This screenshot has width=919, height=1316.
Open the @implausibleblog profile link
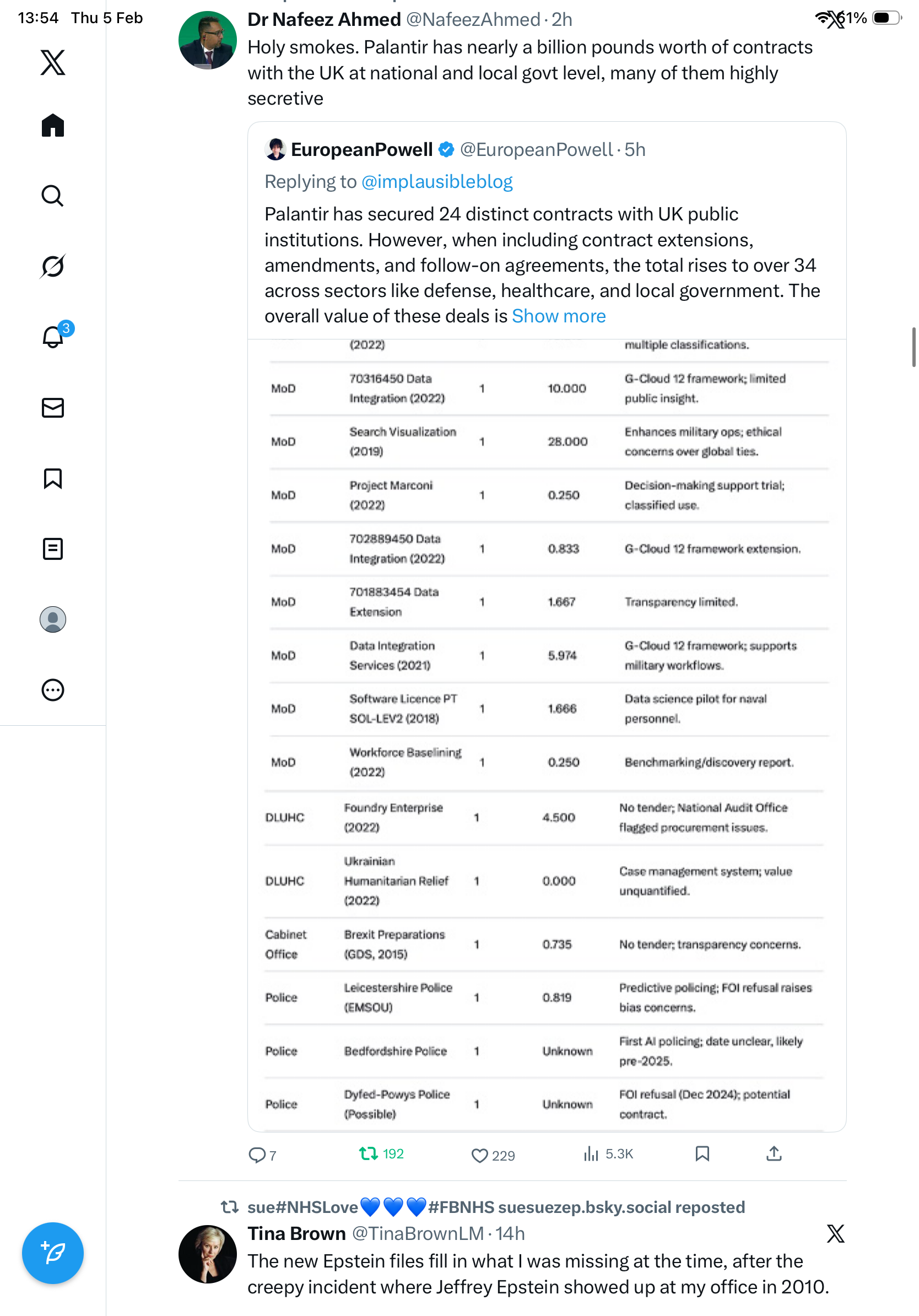(436, 182)
